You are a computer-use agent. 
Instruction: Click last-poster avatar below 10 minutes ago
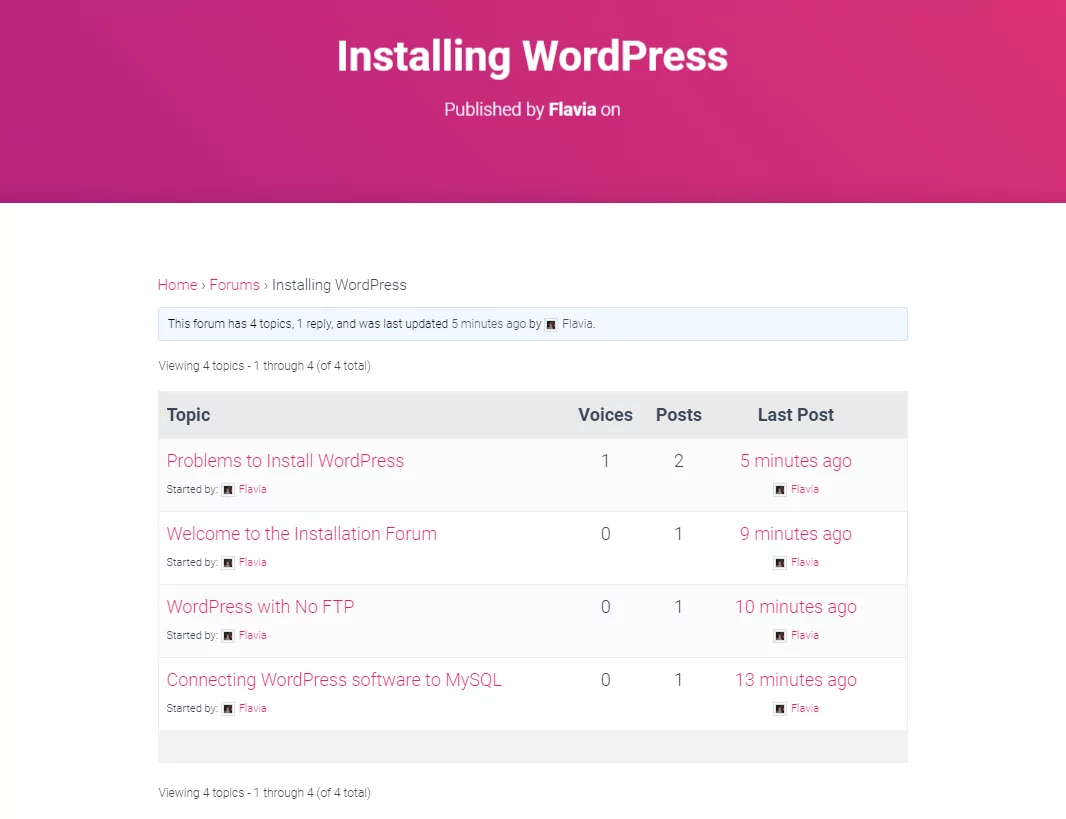coord(780,635)
